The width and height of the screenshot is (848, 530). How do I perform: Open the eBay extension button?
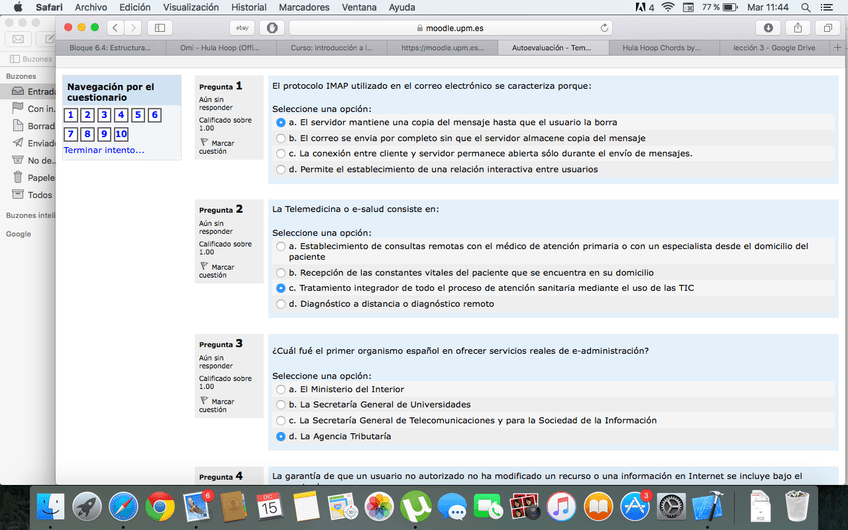(242, 28)
